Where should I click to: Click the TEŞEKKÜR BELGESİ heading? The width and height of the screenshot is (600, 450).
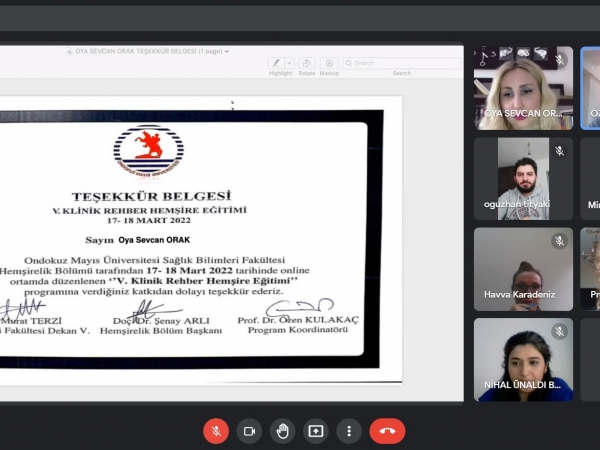(x=152, y=196)
